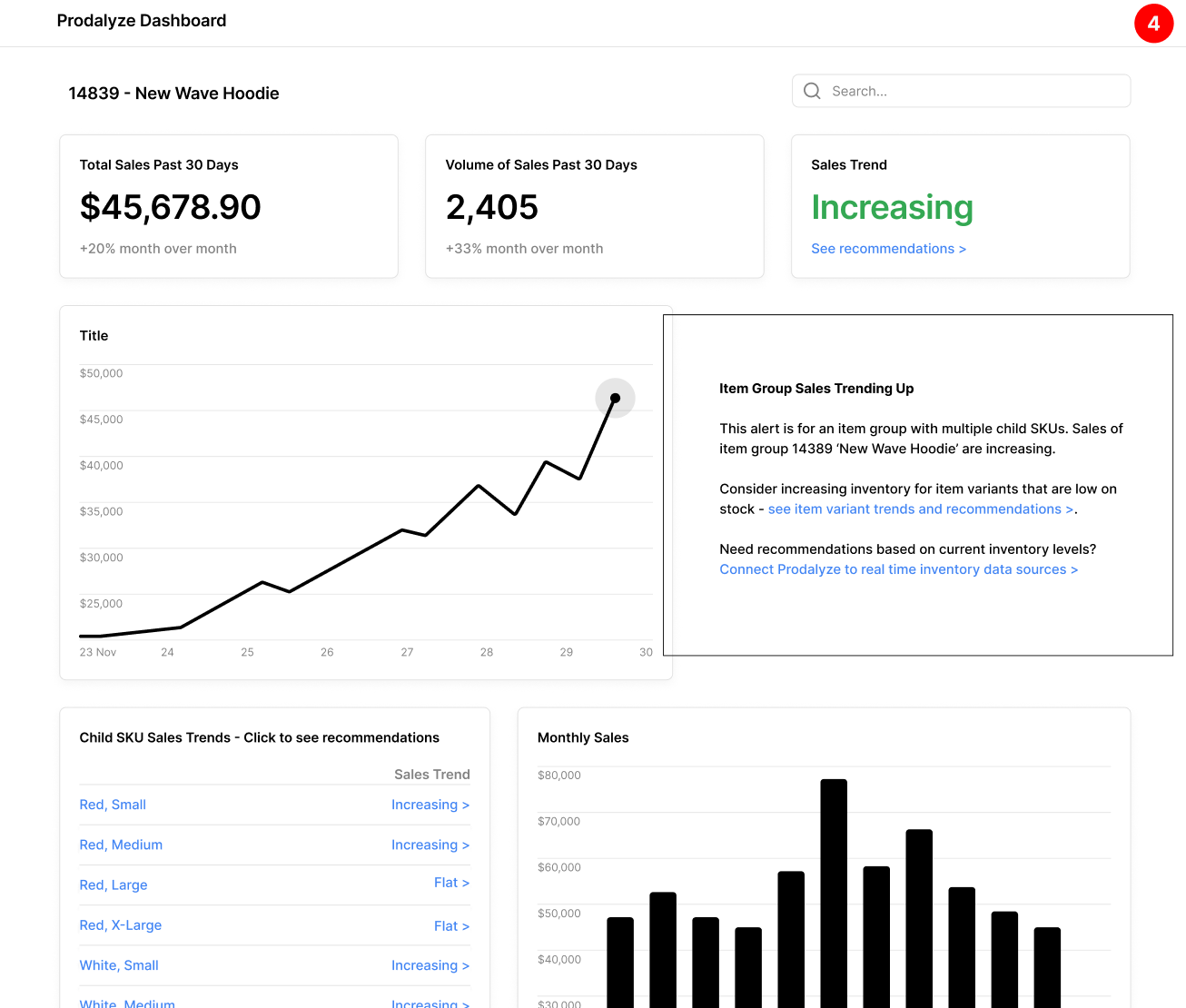Open the Red, Large child SKU
Screen dimensions: 1186x1008
point(114,885)
